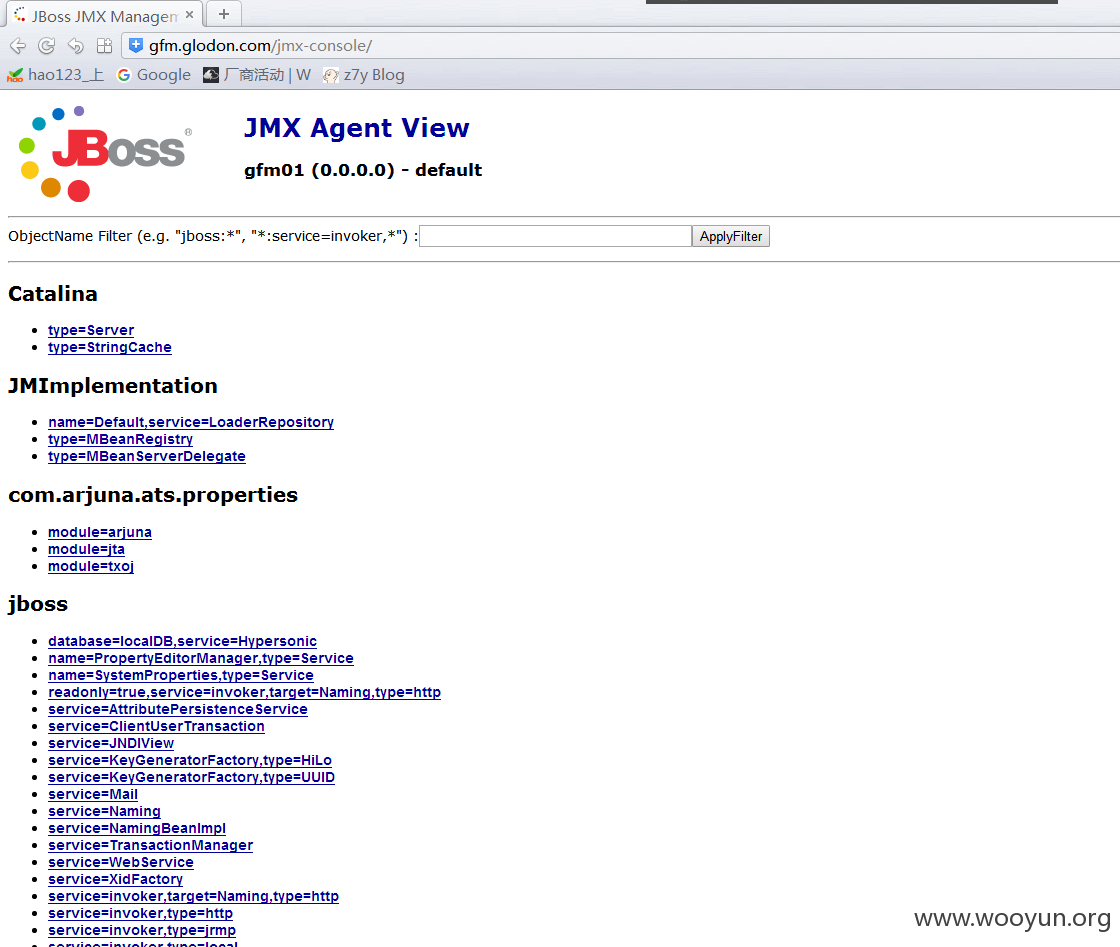Open type=StringCache link
The image size is (1120, 947).
(x=109, y=347)
